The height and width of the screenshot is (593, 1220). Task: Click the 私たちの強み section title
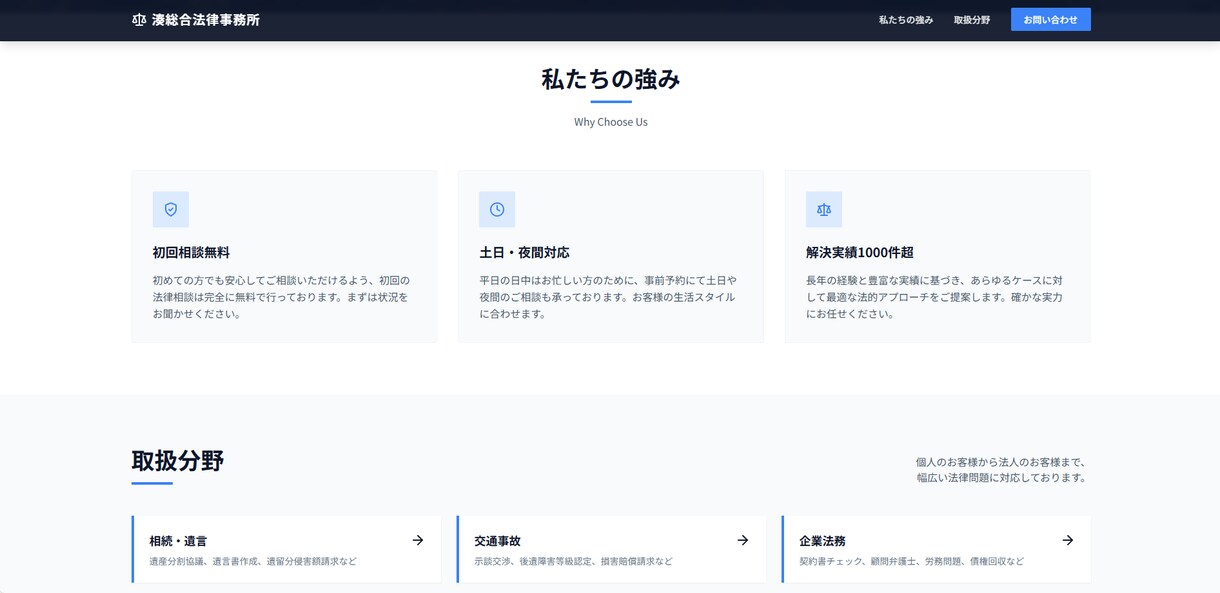click(611, 79)
